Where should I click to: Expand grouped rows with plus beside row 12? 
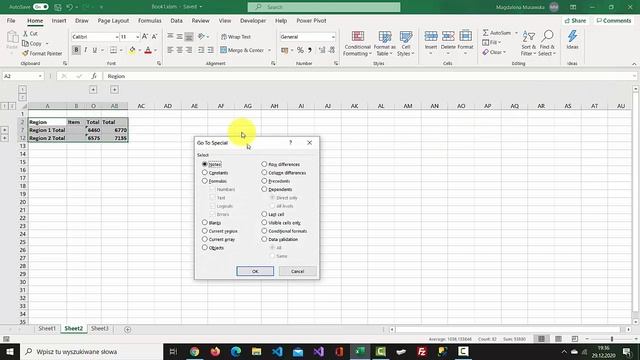4,138
